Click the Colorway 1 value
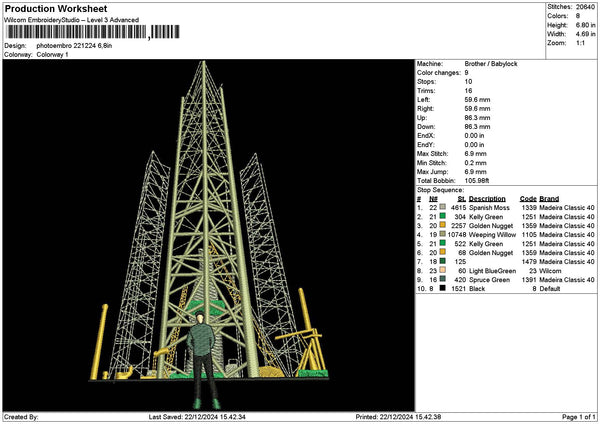The width and height of the screenshot is (600, 424). 52,55
